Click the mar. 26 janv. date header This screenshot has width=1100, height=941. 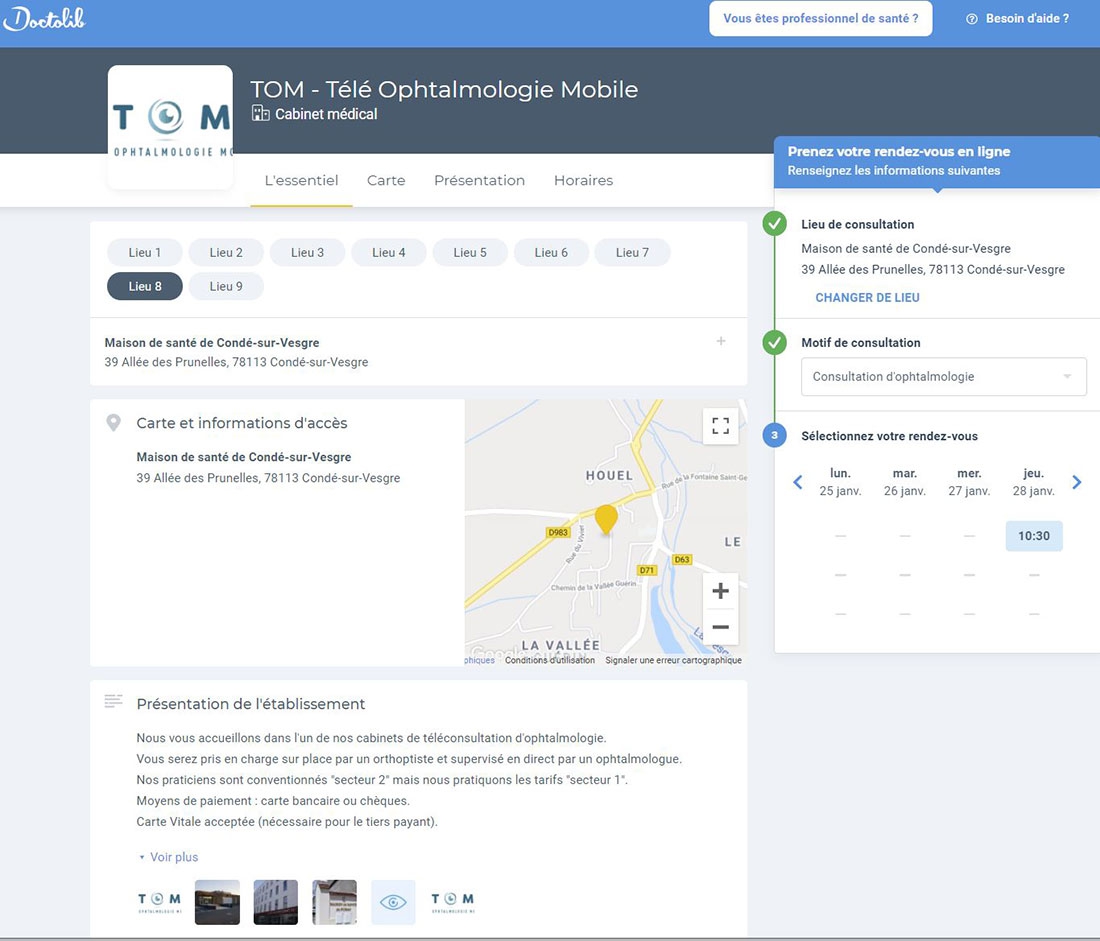[905, 482]
